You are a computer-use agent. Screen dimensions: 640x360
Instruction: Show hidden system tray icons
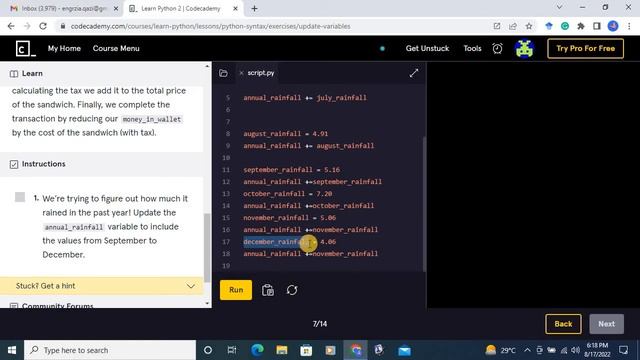527,350
